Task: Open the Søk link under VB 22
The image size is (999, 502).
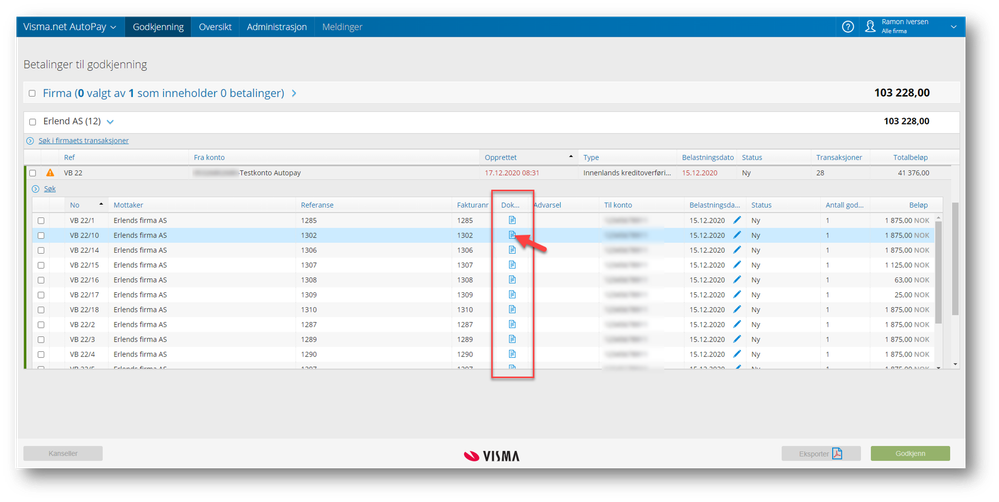Action: coord(50,189)
